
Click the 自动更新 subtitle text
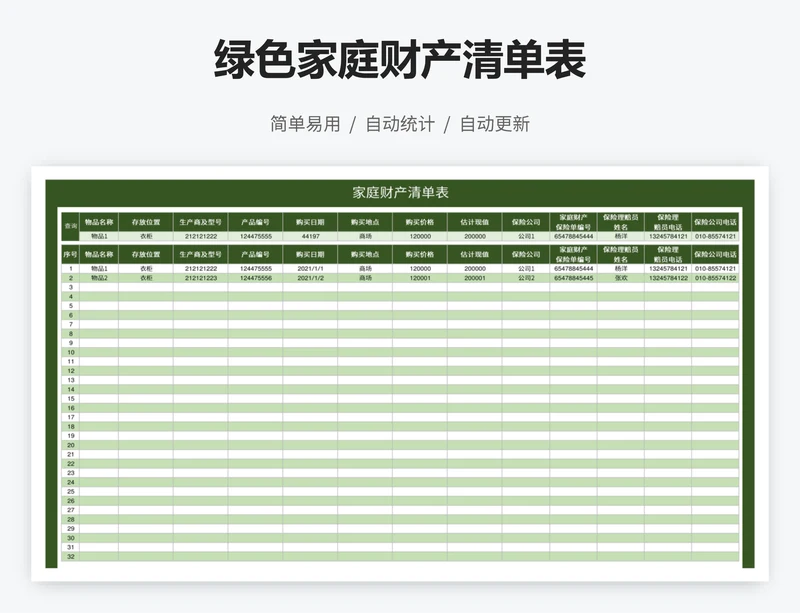click(495, 124)
